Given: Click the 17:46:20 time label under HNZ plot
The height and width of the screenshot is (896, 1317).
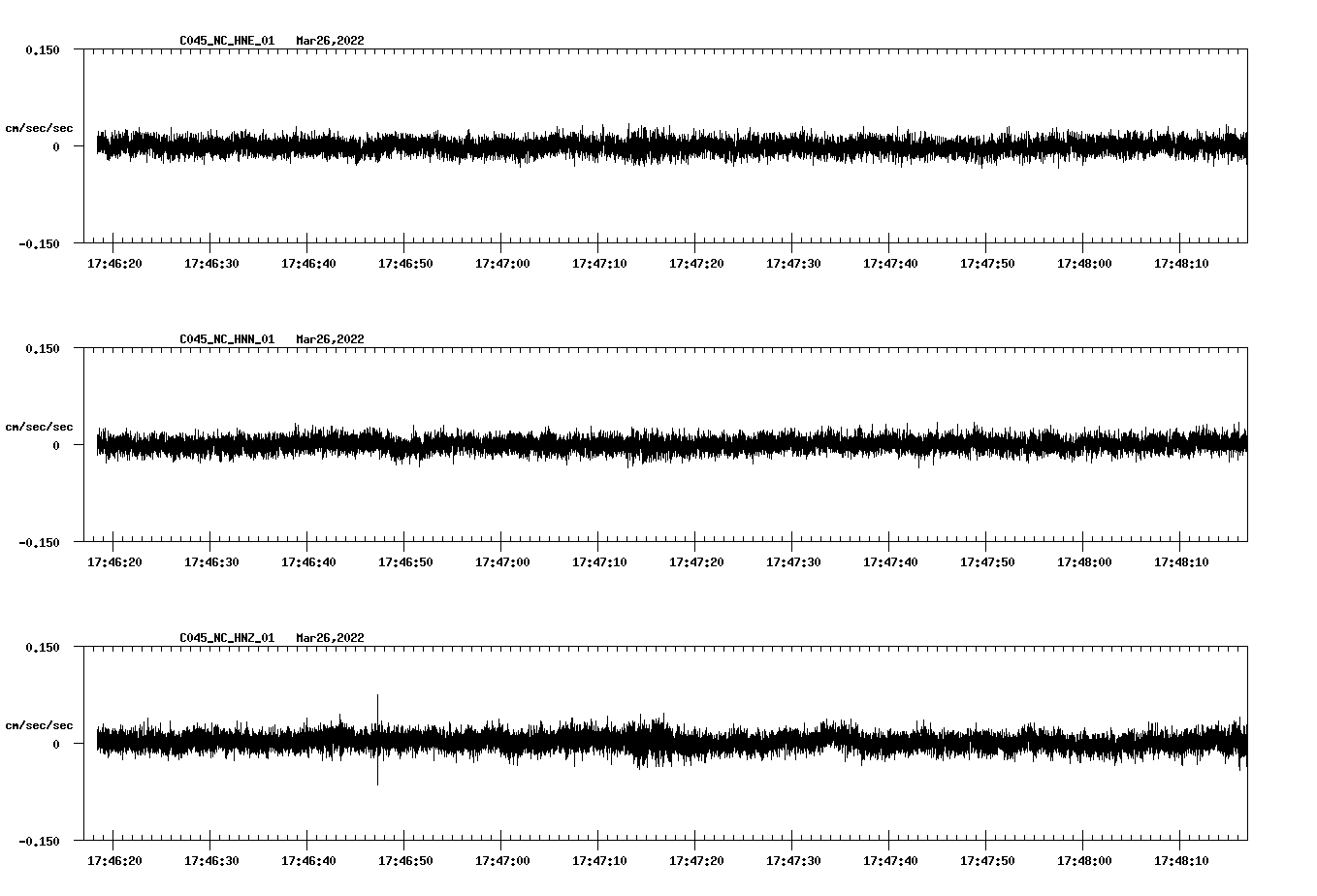Looking at the screenshot, I should point(114,861).
